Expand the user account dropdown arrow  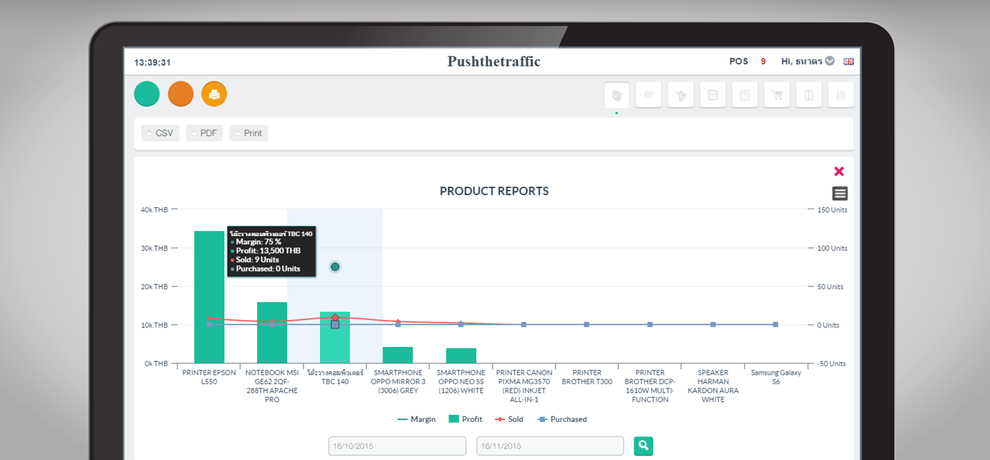tap(830, 62)
